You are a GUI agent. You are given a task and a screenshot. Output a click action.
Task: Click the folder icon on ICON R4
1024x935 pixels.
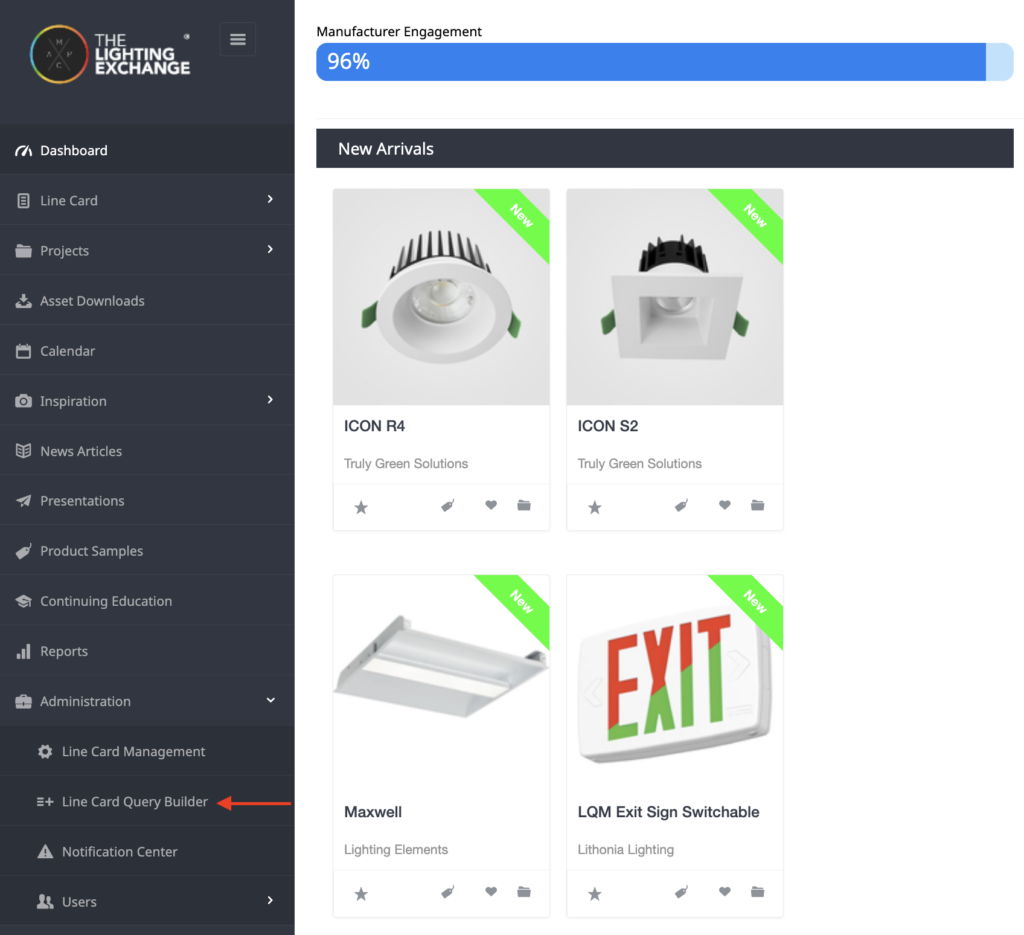coord(524,506)
